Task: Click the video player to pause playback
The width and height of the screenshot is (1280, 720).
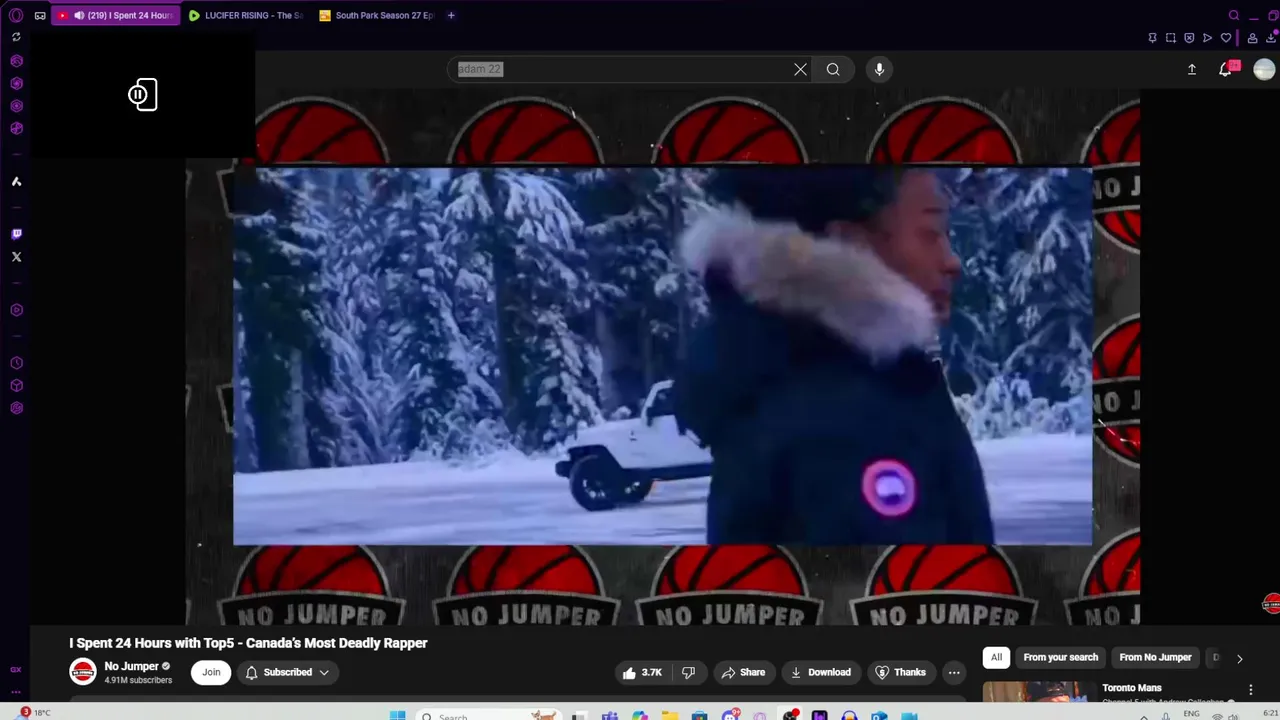Action: [x=662, y=357]
